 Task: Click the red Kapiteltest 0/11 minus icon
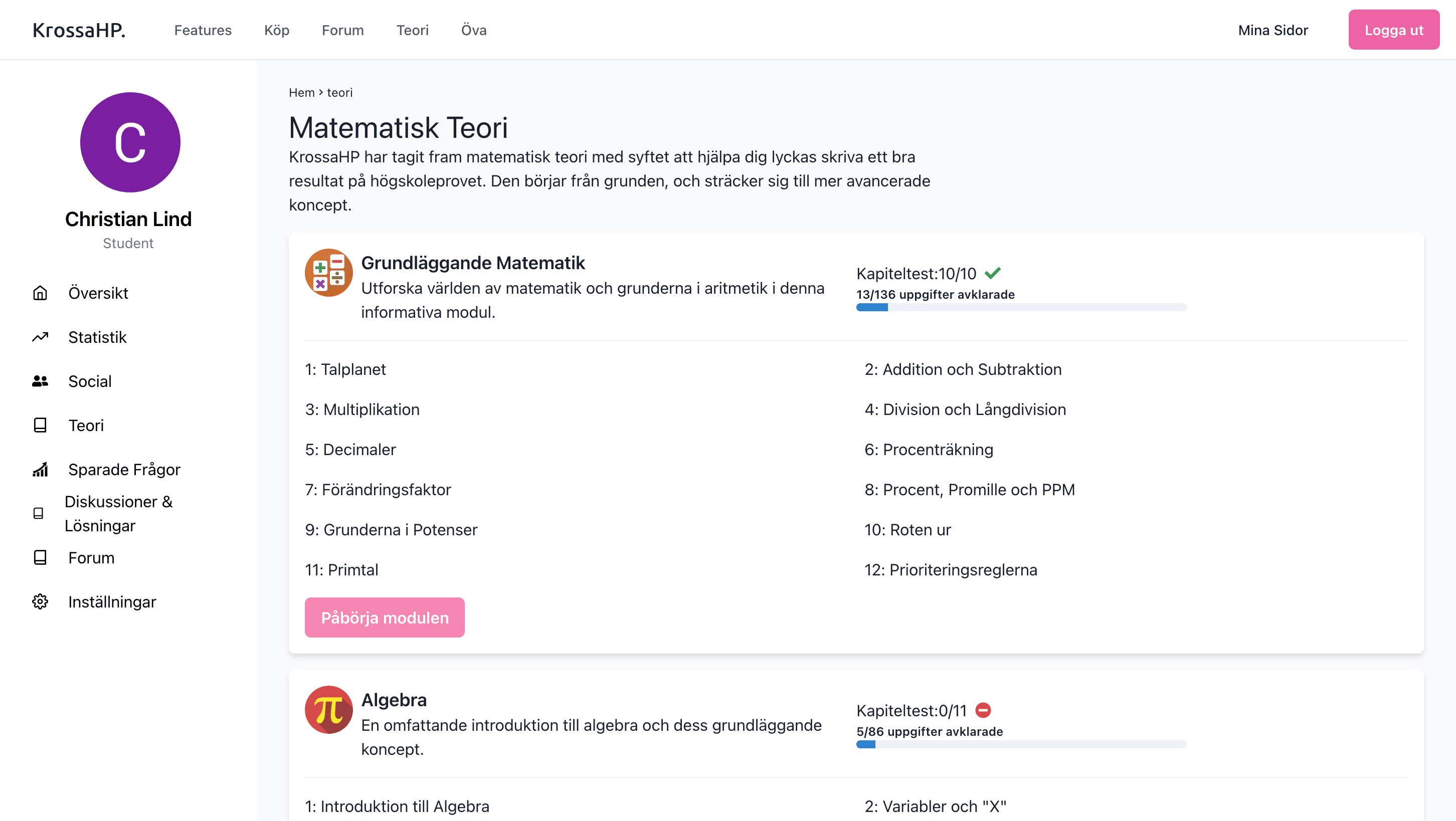coord(983,710)
